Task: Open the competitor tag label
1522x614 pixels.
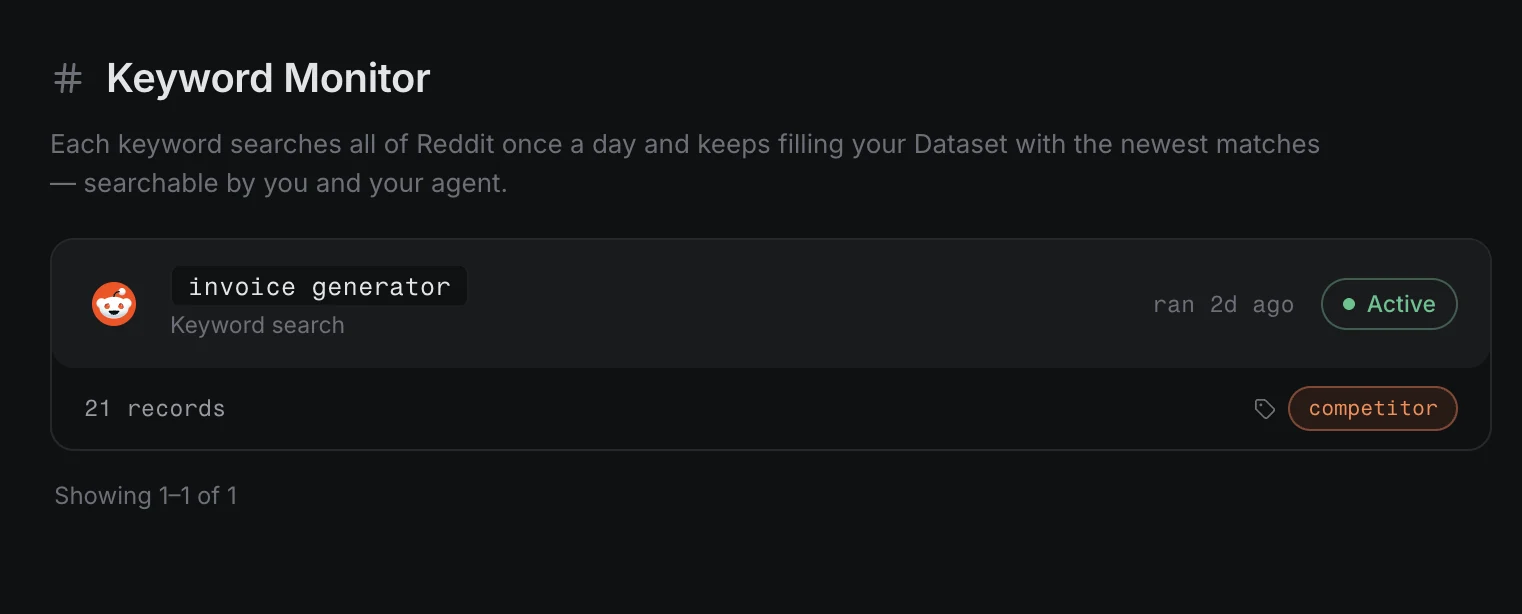Action: pyautogui.click(x=1373, y=408)
